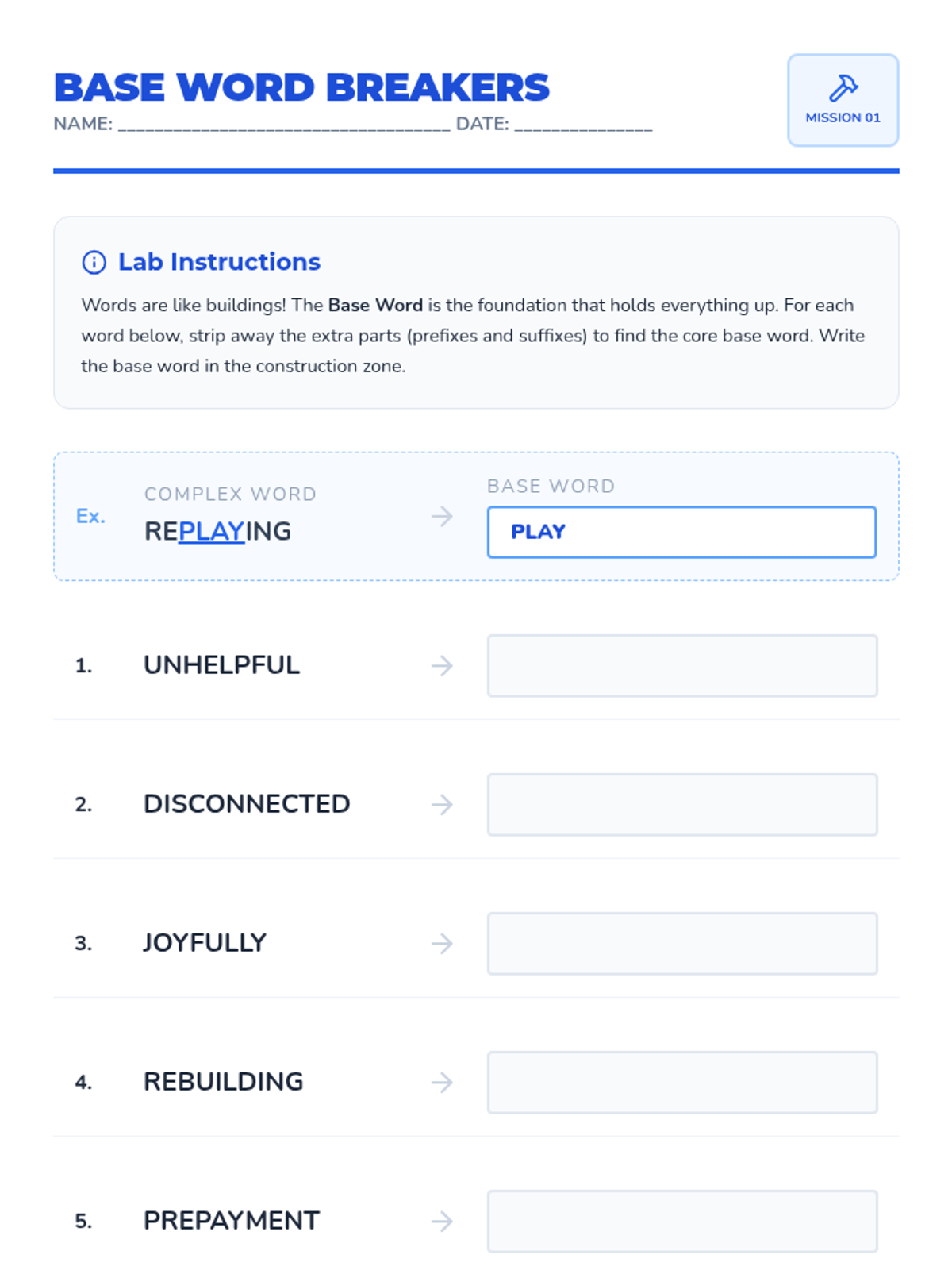Click the answer box for JOYFULLY

coord(682,943)
